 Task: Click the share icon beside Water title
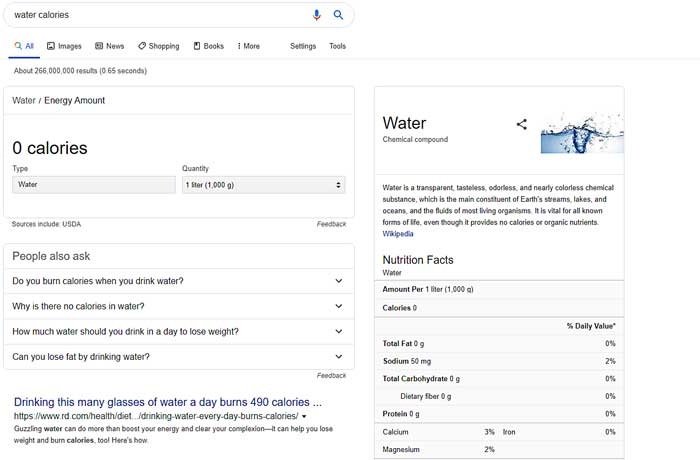pyautogui.click(x=521, y=125)
